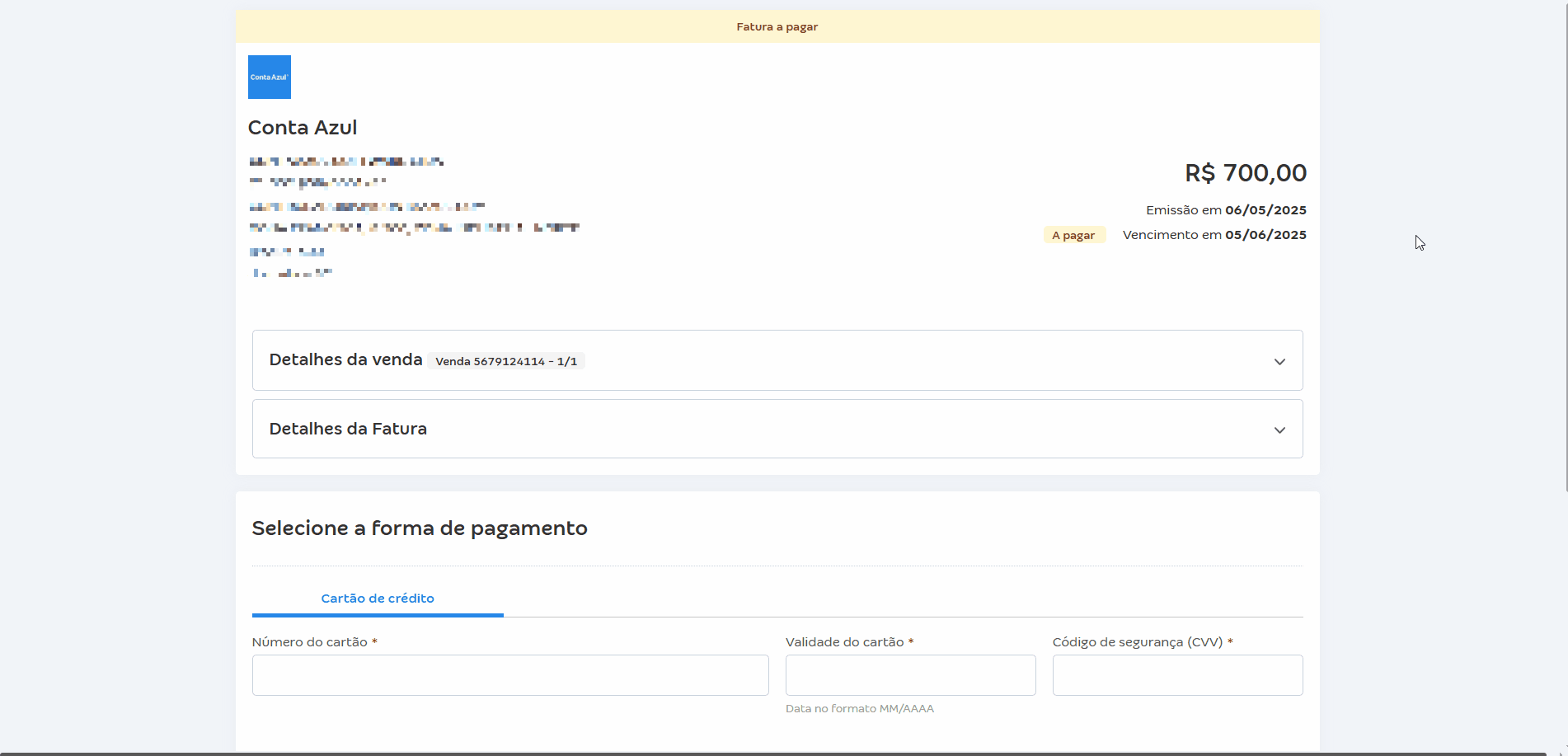Image resolution: width=1568 pixels, height=756 pixels.
Task: Click the blue tab underline indicator
Action: coord(377,615)
